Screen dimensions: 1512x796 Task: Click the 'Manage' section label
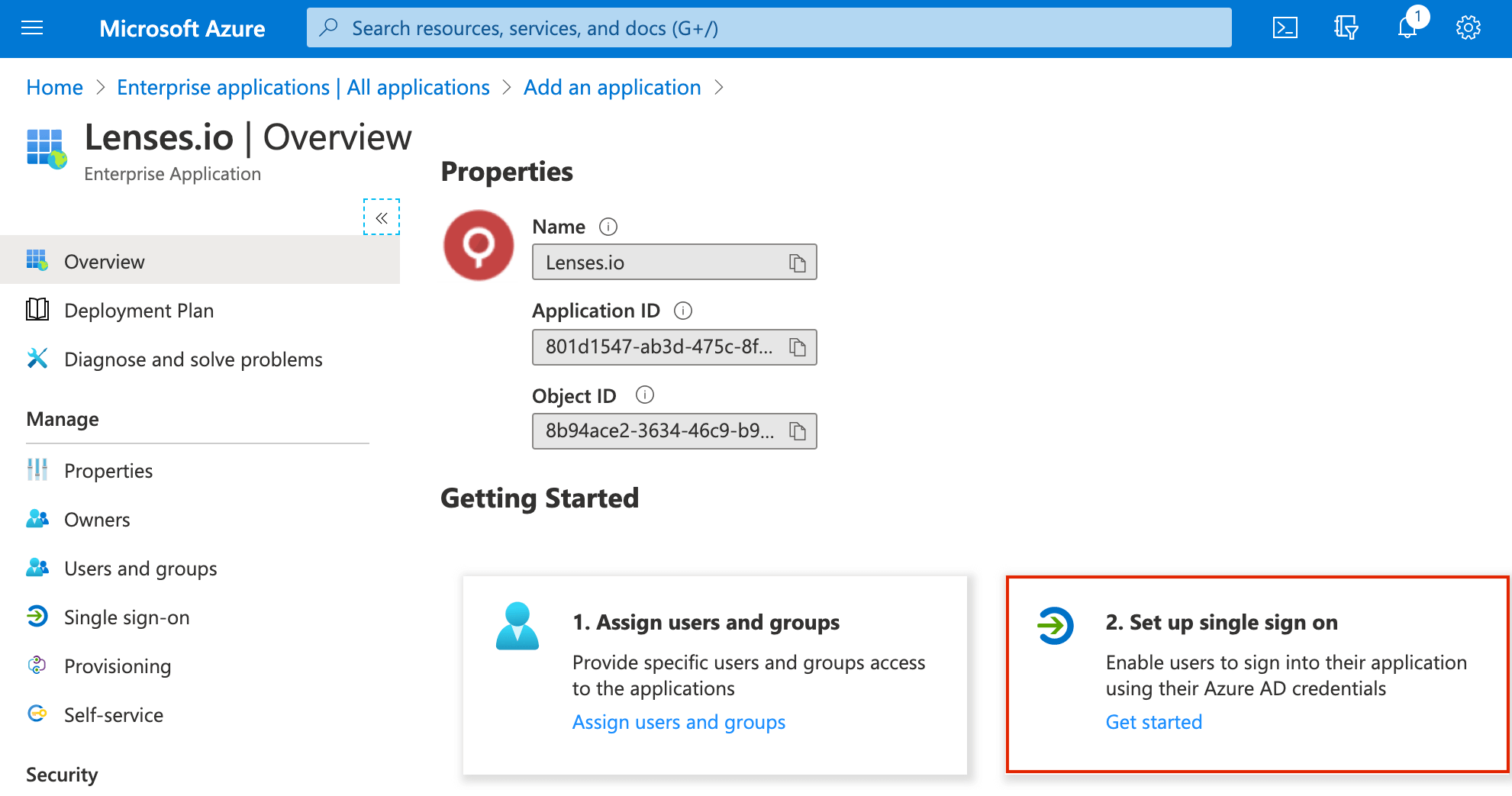63,419
